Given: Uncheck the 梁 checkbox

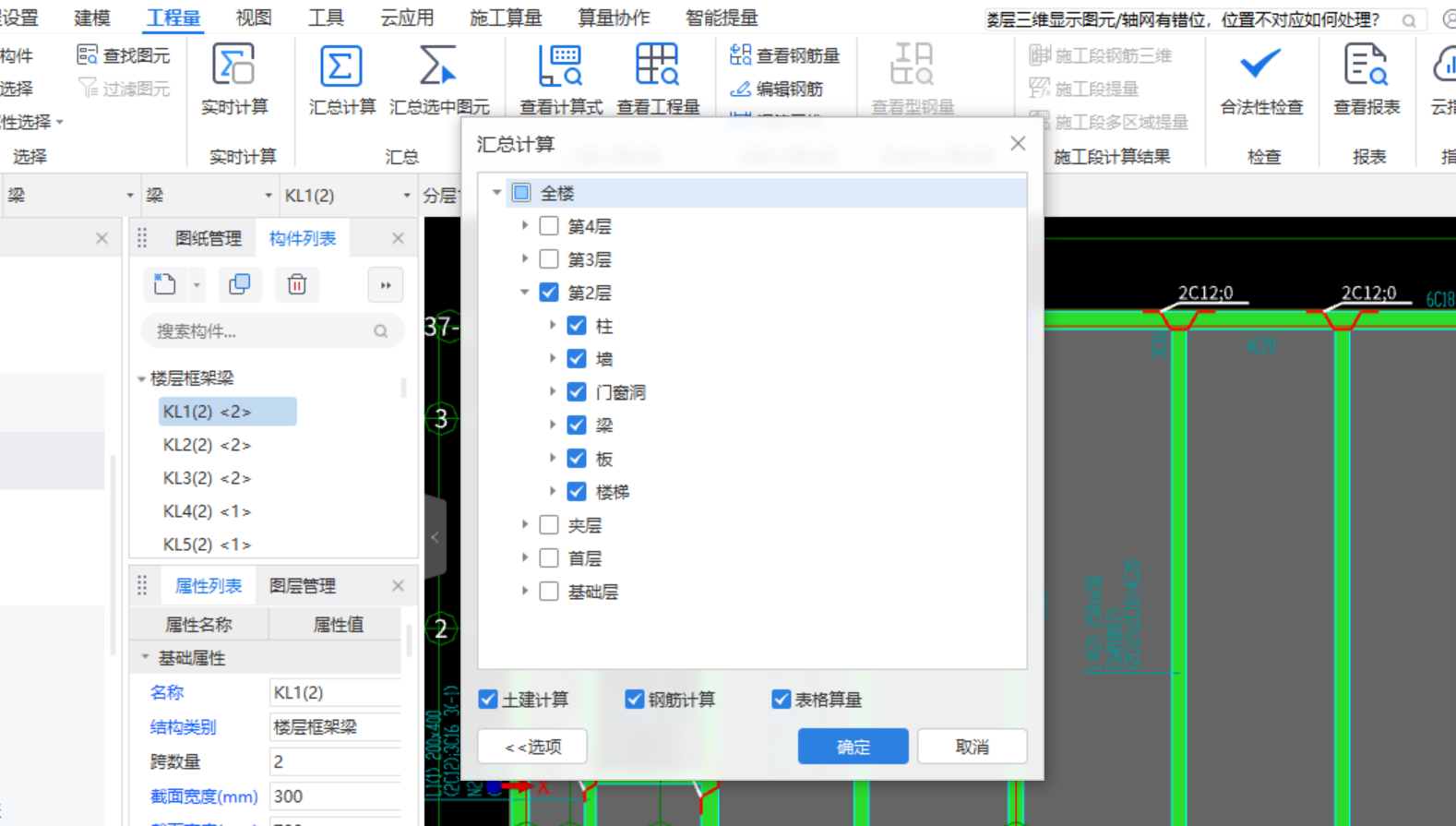Looking at the screenshot, I should tap(577, 425).
